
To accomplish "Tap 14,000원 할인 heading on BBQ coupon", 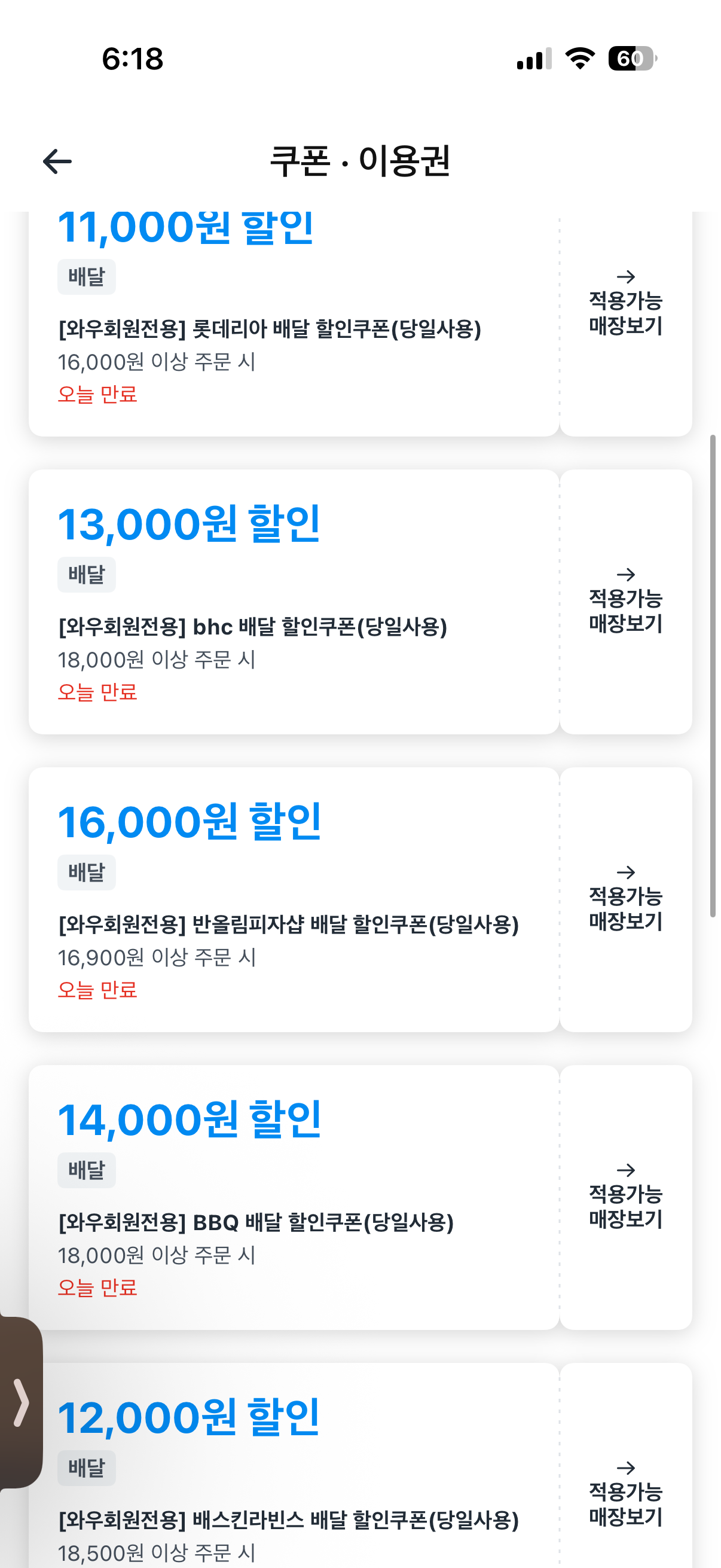I will coord(188,1120).
